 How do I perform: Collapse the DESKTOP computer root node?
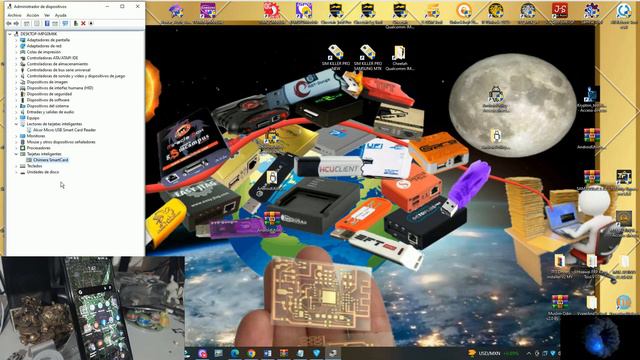(x=10, y=34)
